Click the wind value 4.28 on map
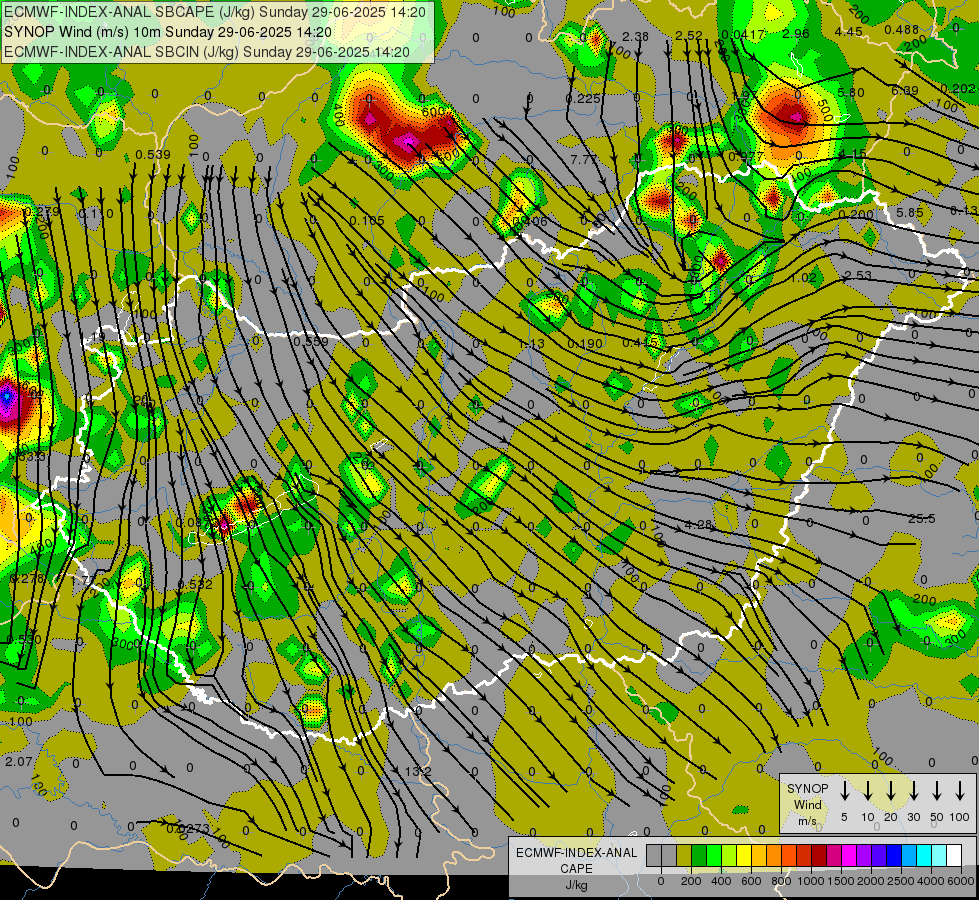 698,525
